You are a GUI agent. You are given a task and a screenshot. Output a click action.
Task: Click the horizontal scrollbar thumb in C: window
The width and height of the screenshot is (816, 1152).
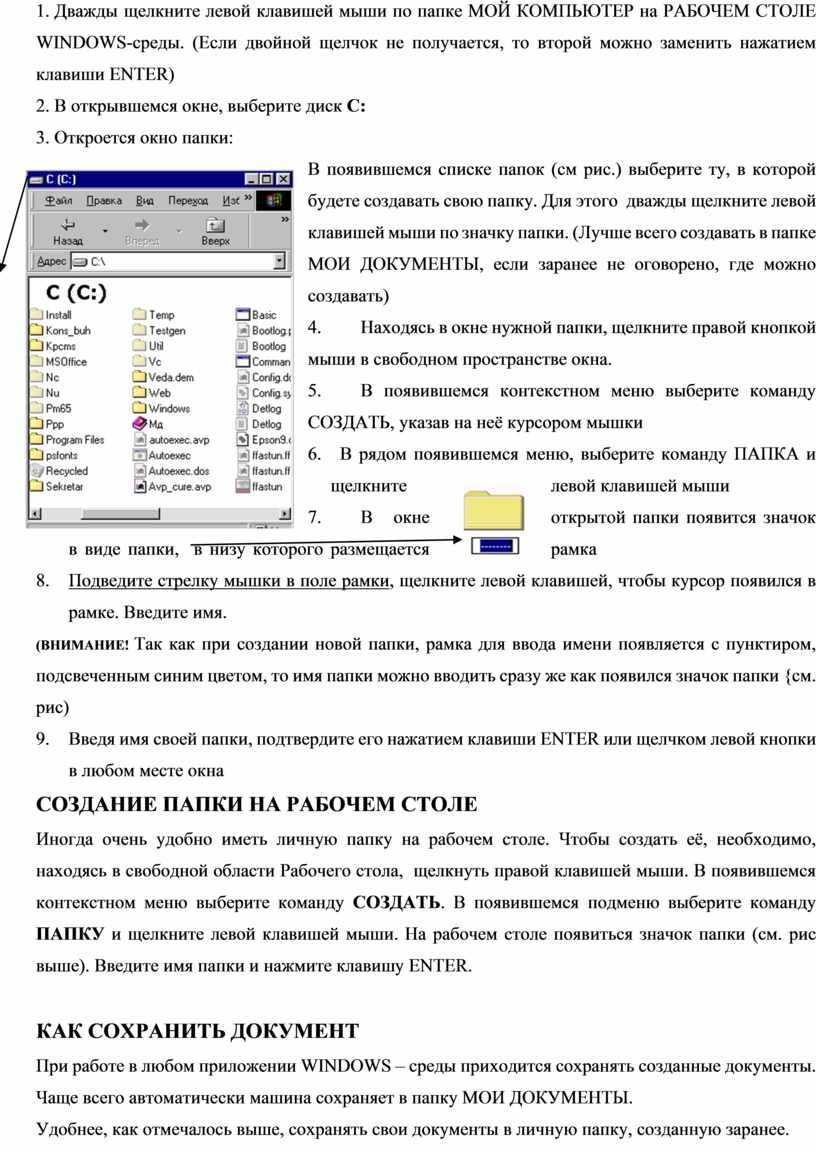120,514
